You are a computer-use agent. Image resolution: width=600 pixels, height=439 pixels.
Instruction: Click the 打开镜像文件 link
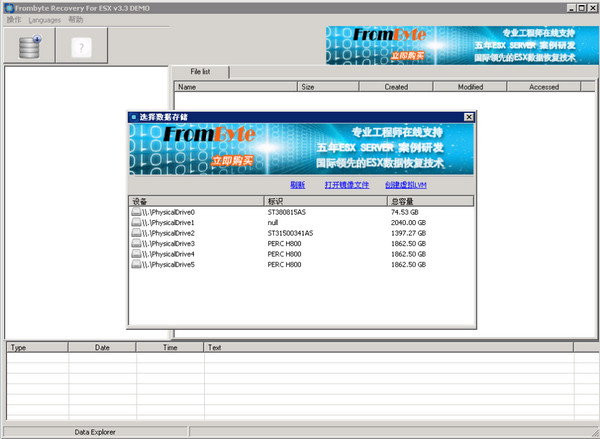[x=347, y=185]
